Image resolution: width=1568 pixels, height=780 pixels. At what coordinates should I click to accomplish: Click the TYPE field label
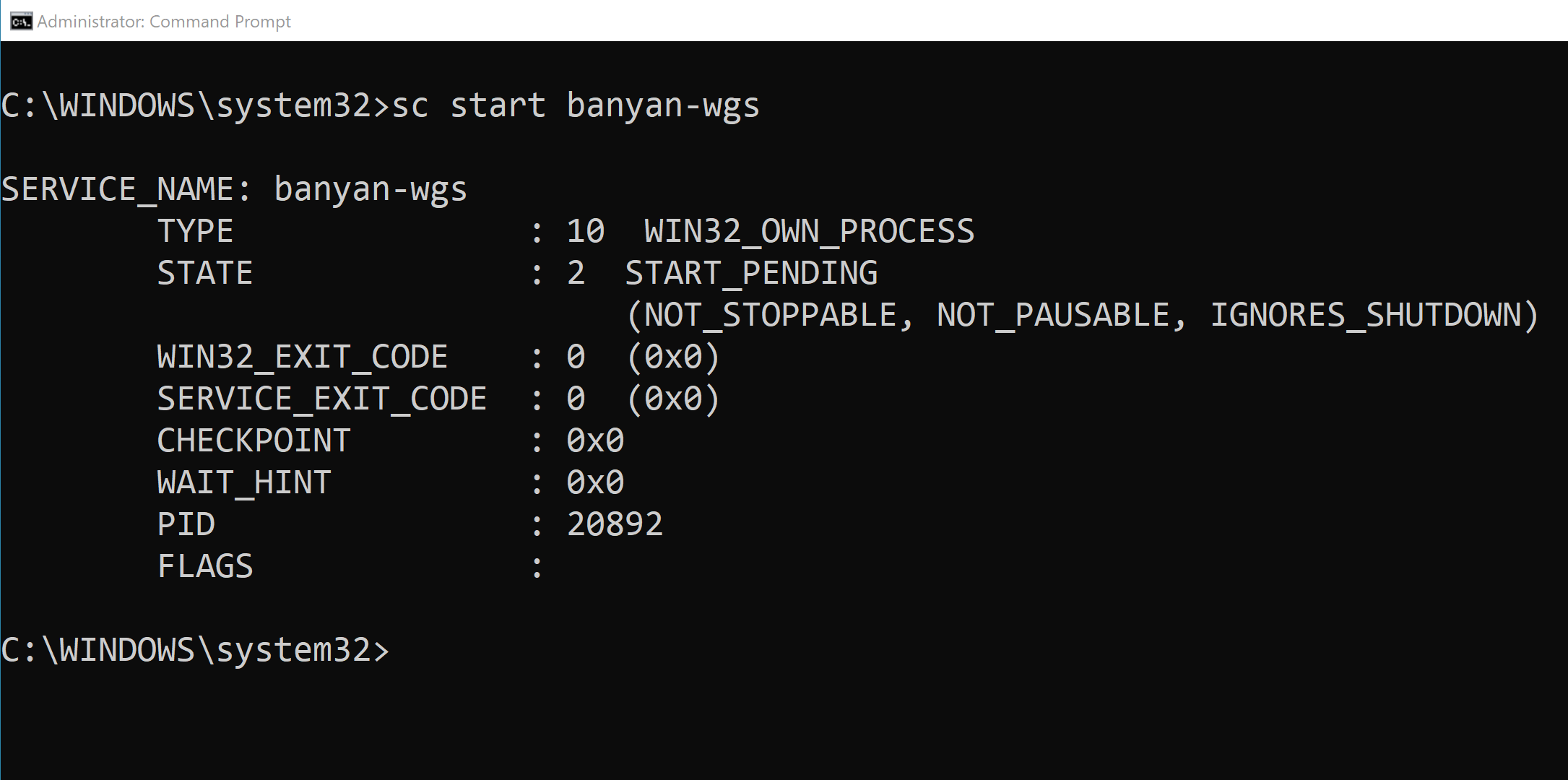(x=195, y=231)
